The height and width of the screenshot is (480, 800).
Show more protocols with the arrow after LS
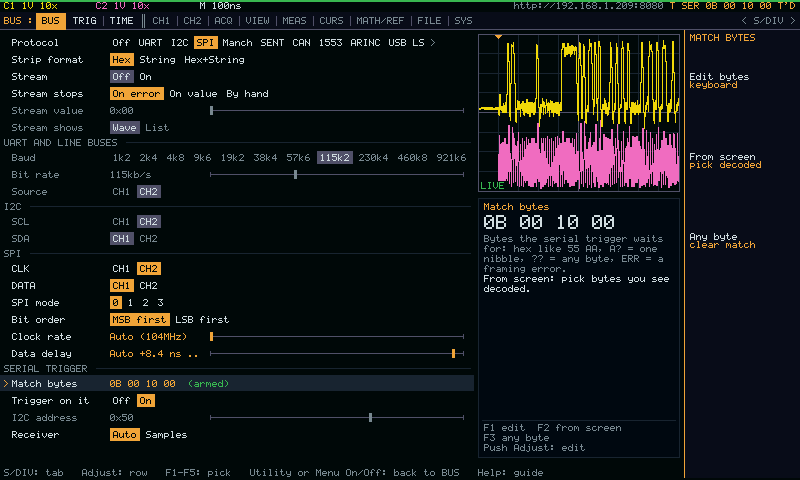click(x=433, y=43)
